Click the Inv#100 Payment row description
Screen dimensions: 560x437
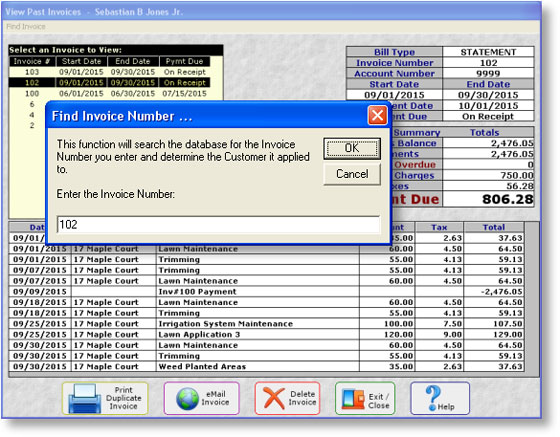tap(197, 292)
